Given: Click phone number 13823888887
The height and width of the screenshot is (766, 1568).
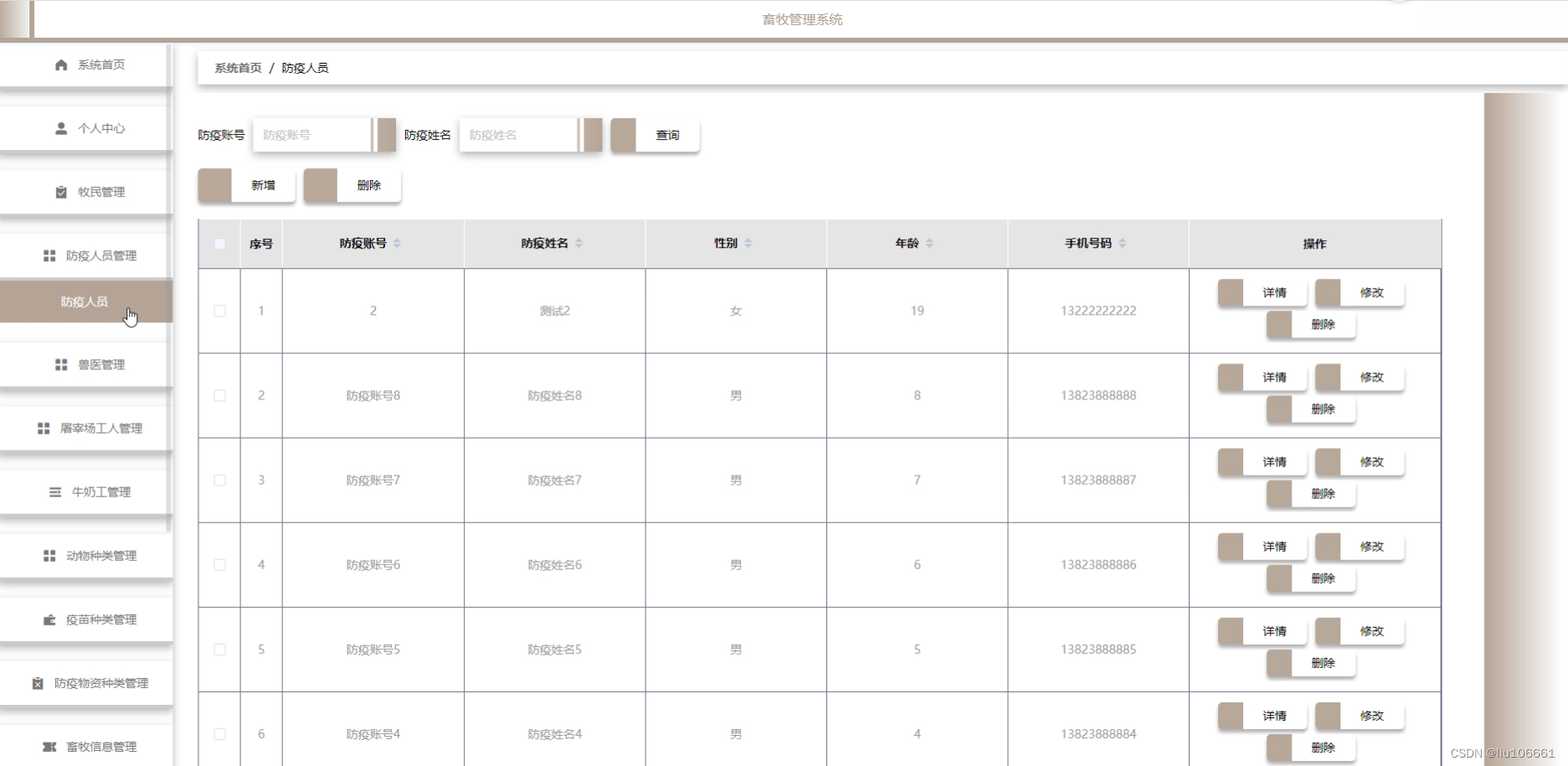Looking at the screenshot, I should coord(1098,480).
